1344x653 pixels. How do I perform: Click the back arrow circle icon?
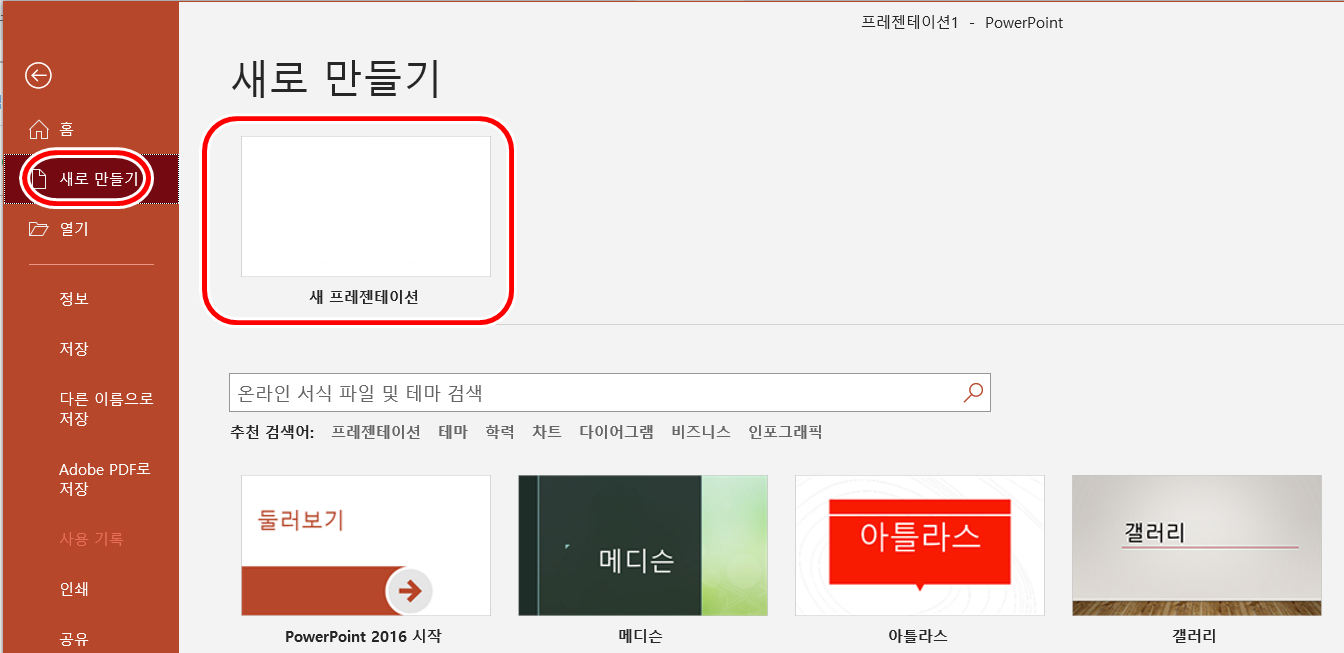click(39, 75)
